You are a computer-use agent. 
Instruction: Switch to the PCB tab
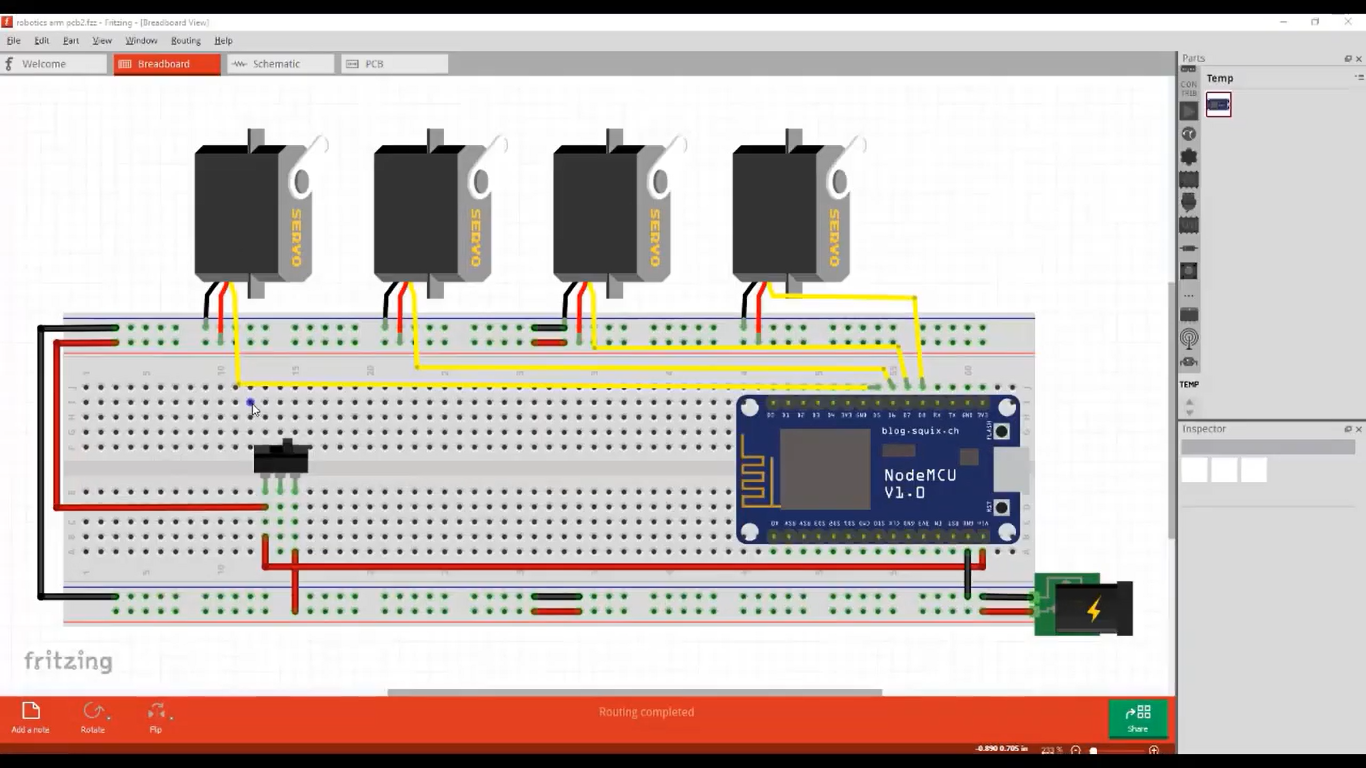(374, 64)
